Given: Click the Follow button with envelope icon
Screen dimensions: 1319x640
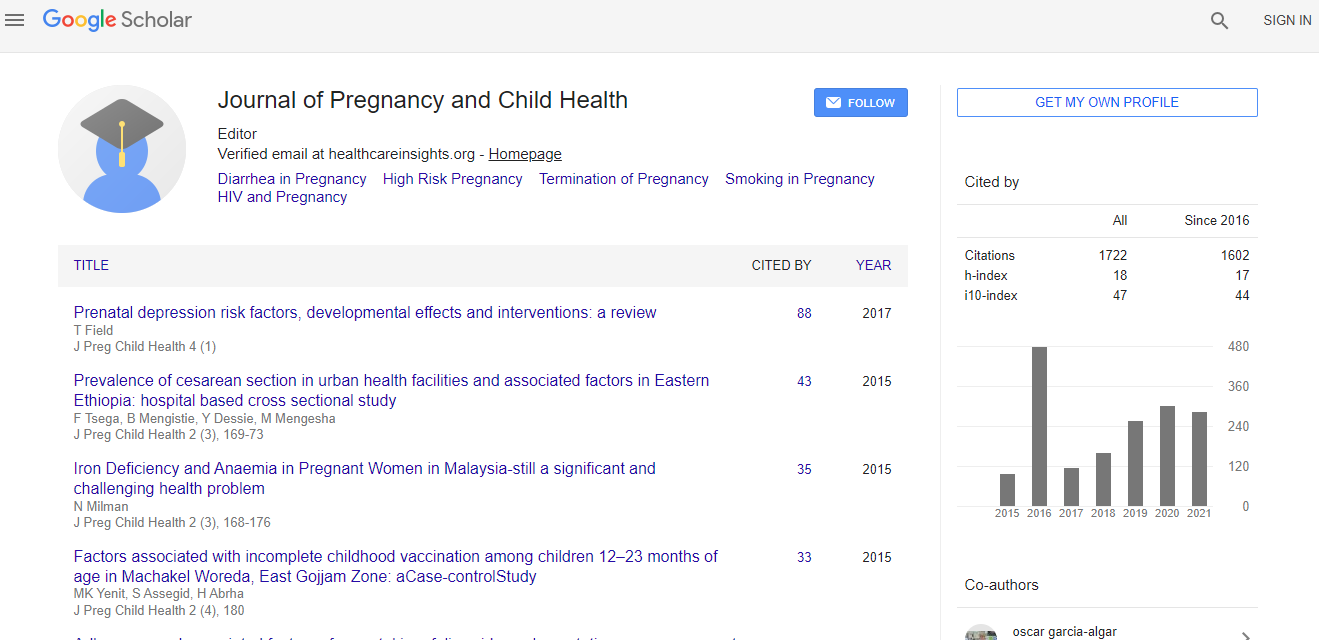Looking at the screenshot, I should pos(860,103).
